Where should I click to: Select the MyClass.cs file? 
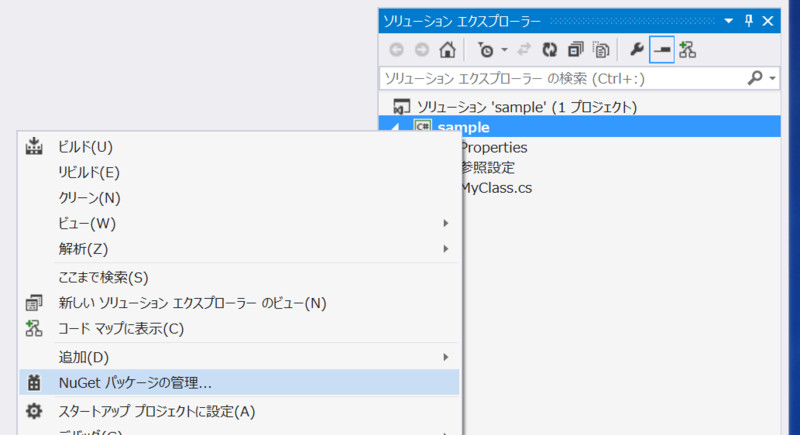[x=496, y=188]
